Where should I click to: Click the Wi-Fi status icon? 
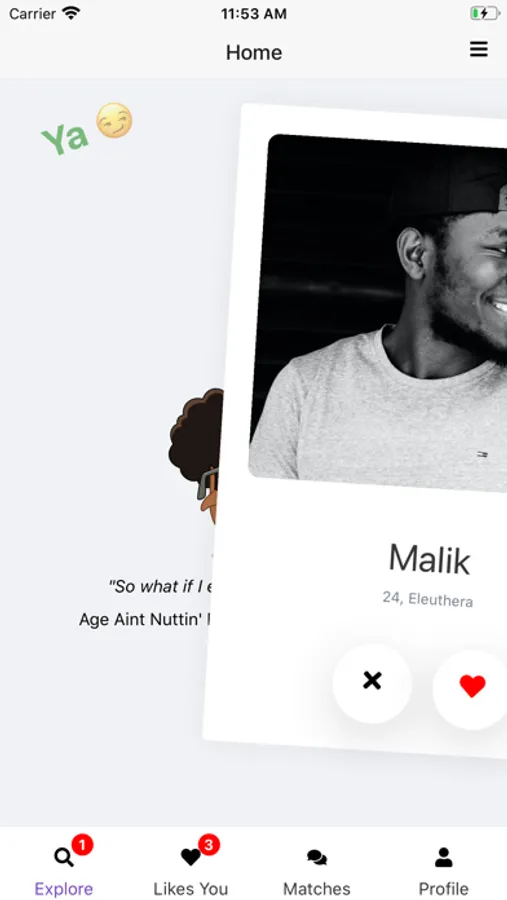click(71, 13)
